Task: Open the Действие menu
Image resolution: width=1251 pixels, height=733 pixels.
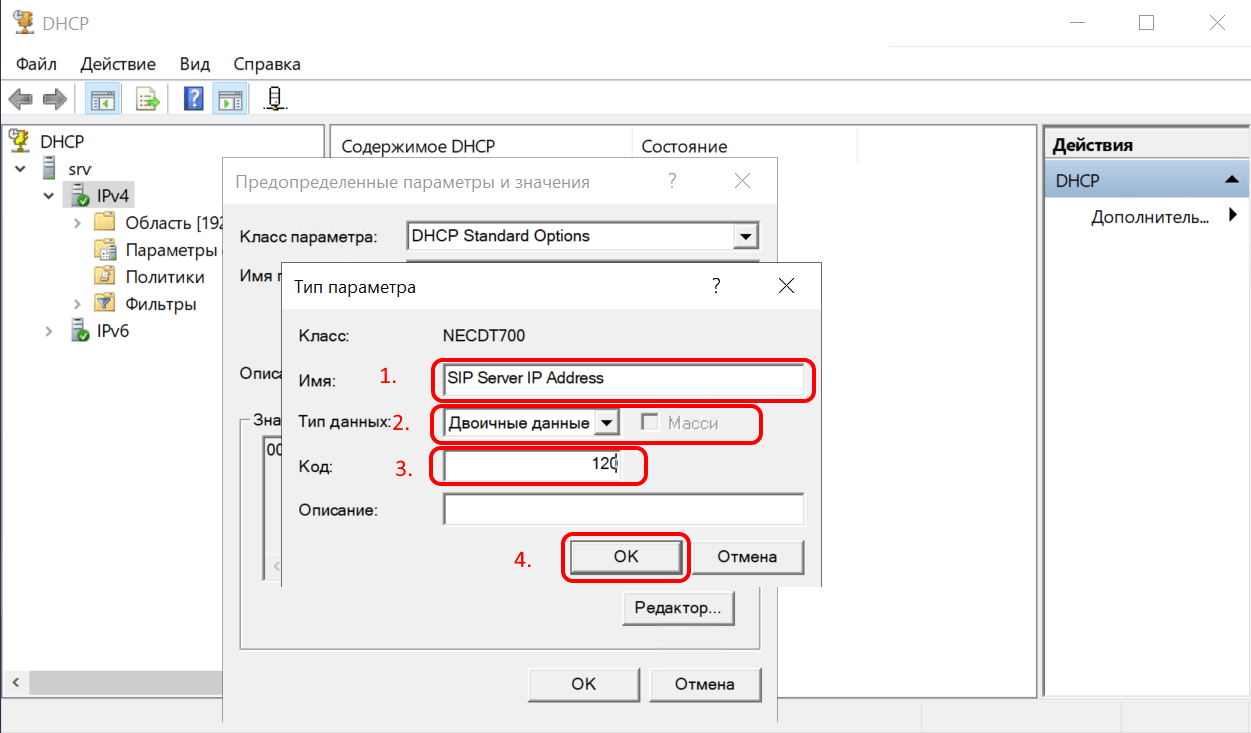Action: [x=118, y=64]
